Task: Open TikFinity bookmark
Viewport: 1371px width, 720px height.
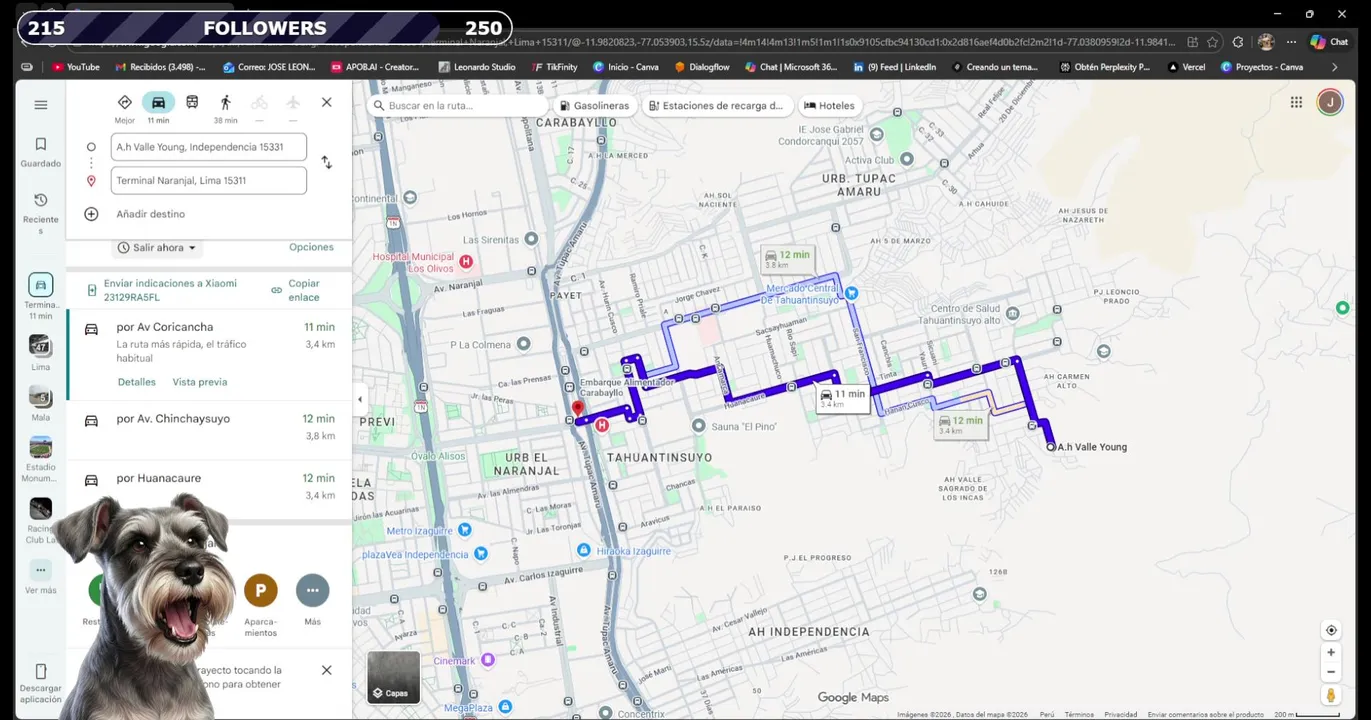Action: (x=553, y=67)
